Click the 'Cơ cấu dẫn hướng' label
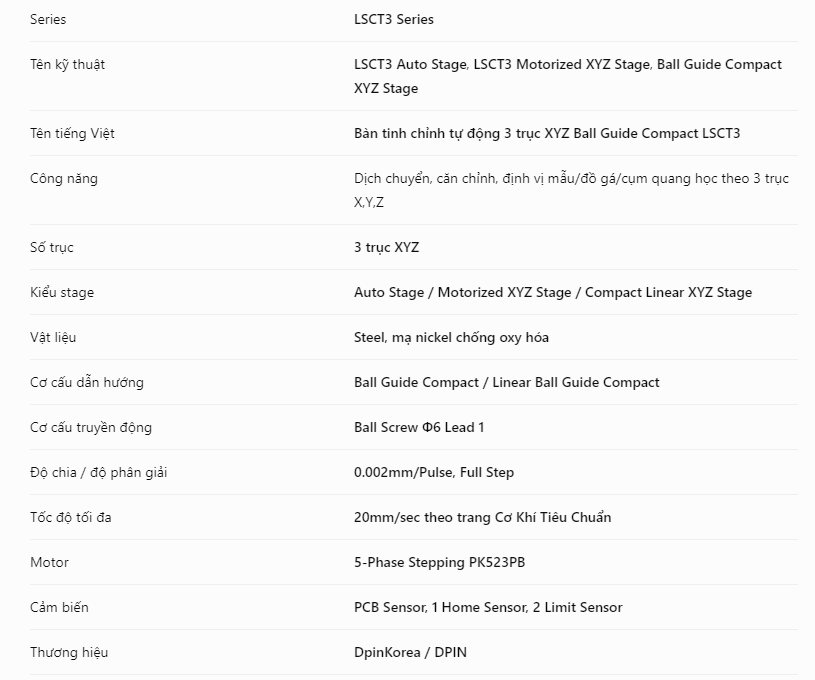Viewport: 815px width, 680px height. pos(87,383)
